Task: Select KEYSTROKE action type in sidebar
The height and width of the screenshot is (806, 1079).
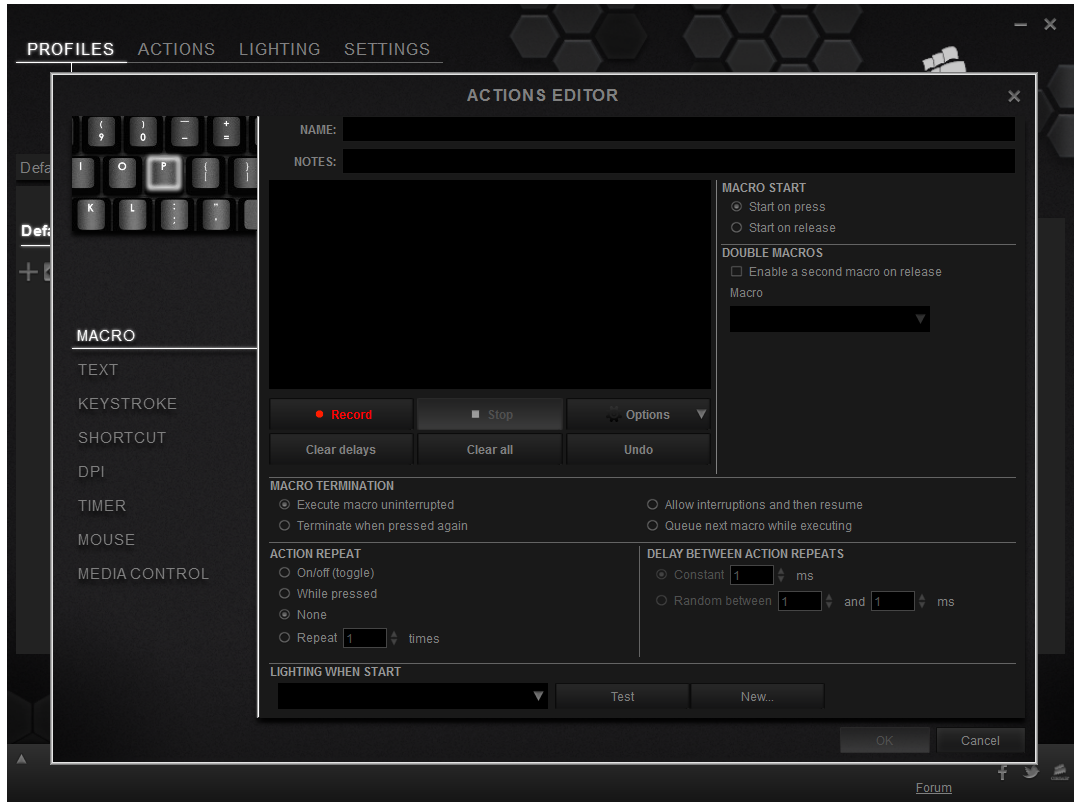Action: [127, 404]
